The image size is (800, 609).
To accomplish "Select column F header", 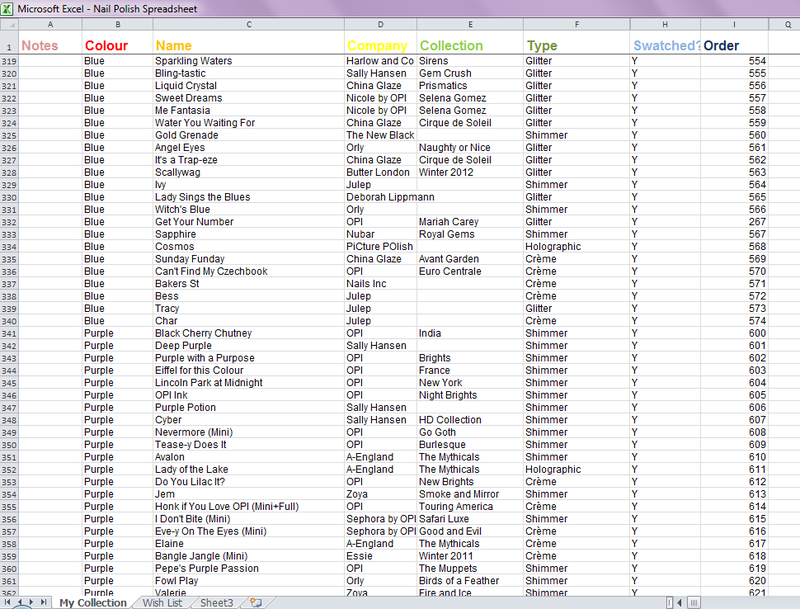I will 577,24.
